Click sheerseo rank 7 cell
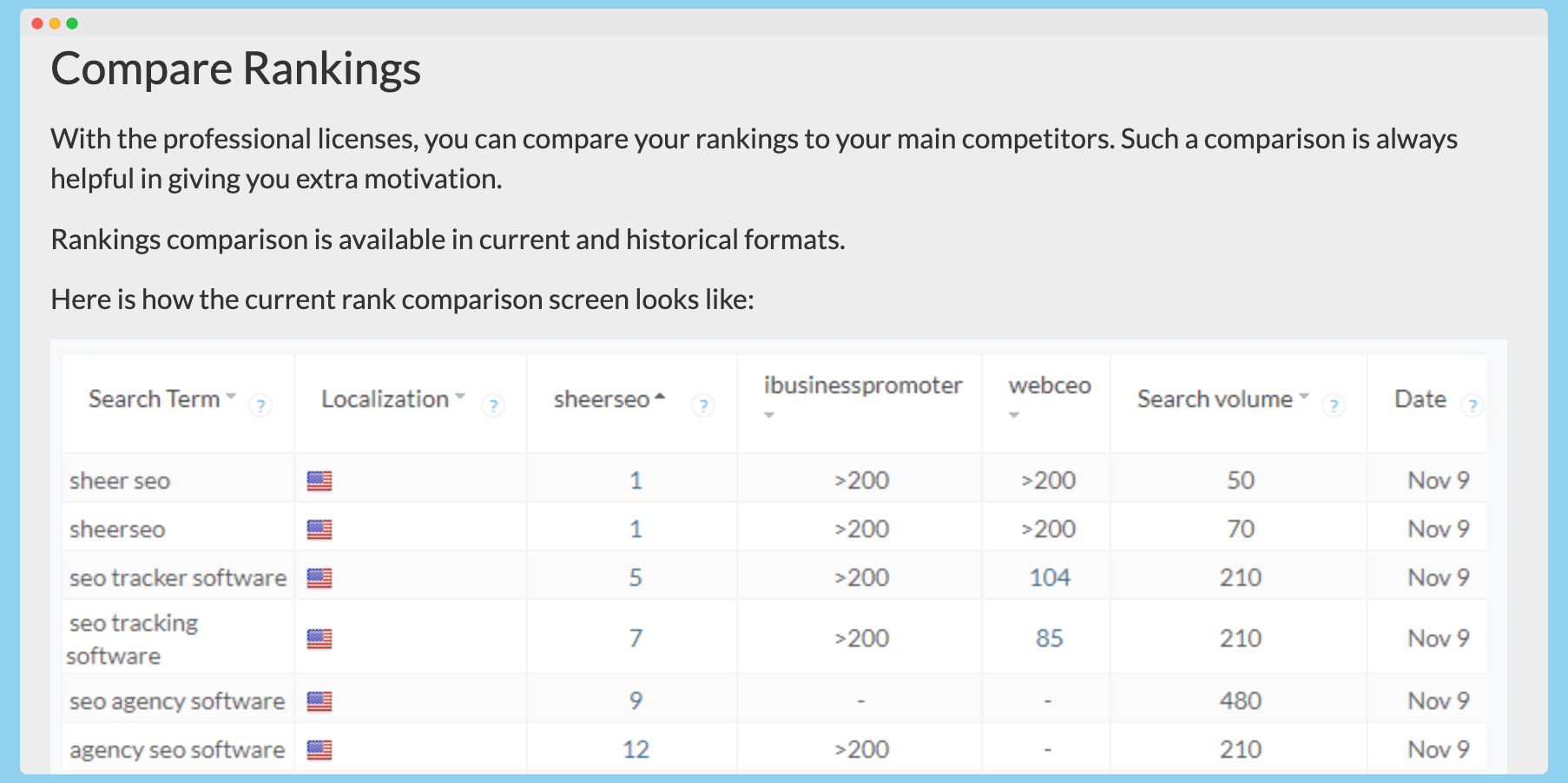The height and width of the screenshot is (783, 1568). [636, 639]
